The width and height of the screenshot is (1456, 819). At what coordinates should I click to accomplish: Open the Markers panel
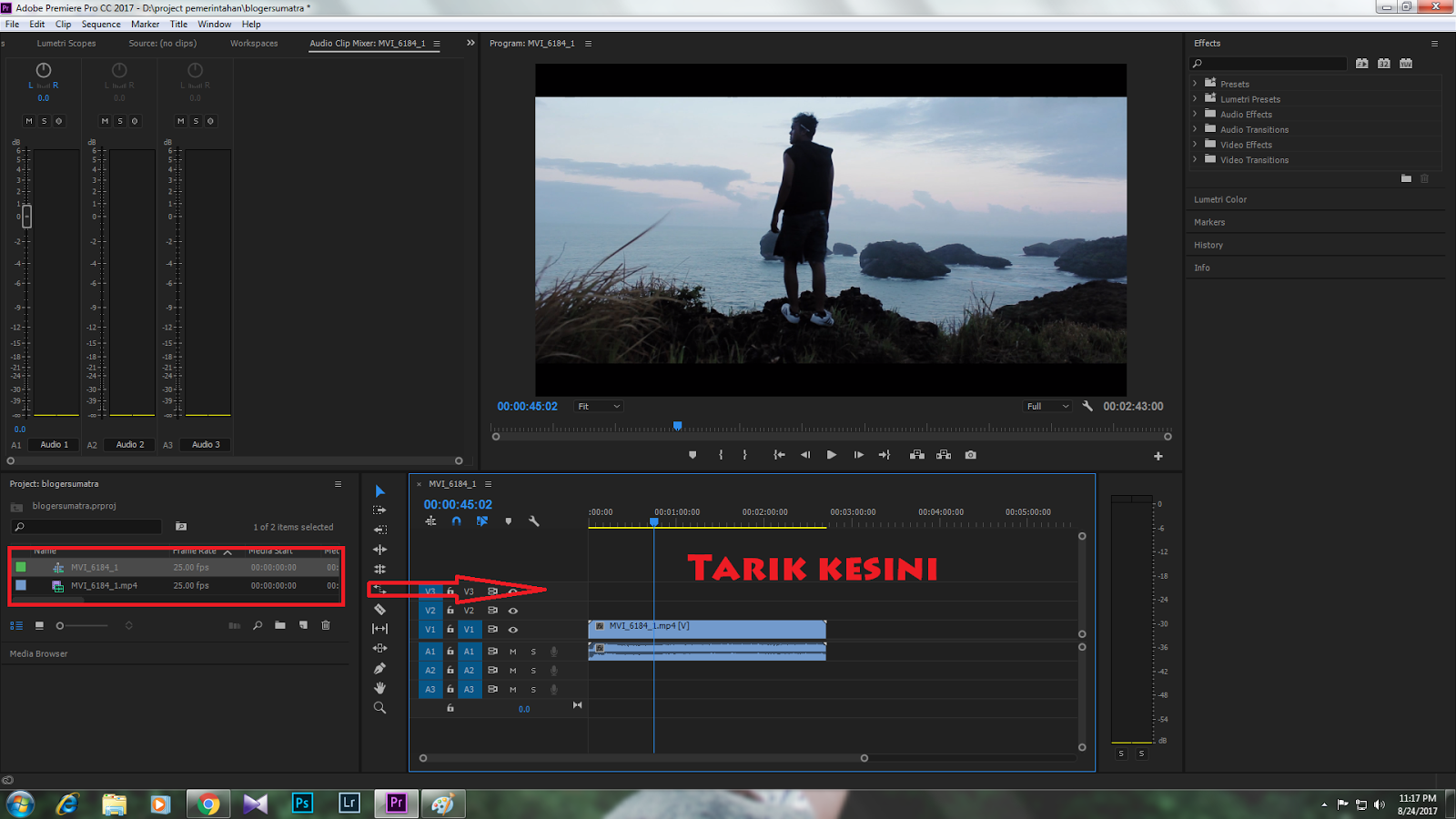pos(1209,222)
